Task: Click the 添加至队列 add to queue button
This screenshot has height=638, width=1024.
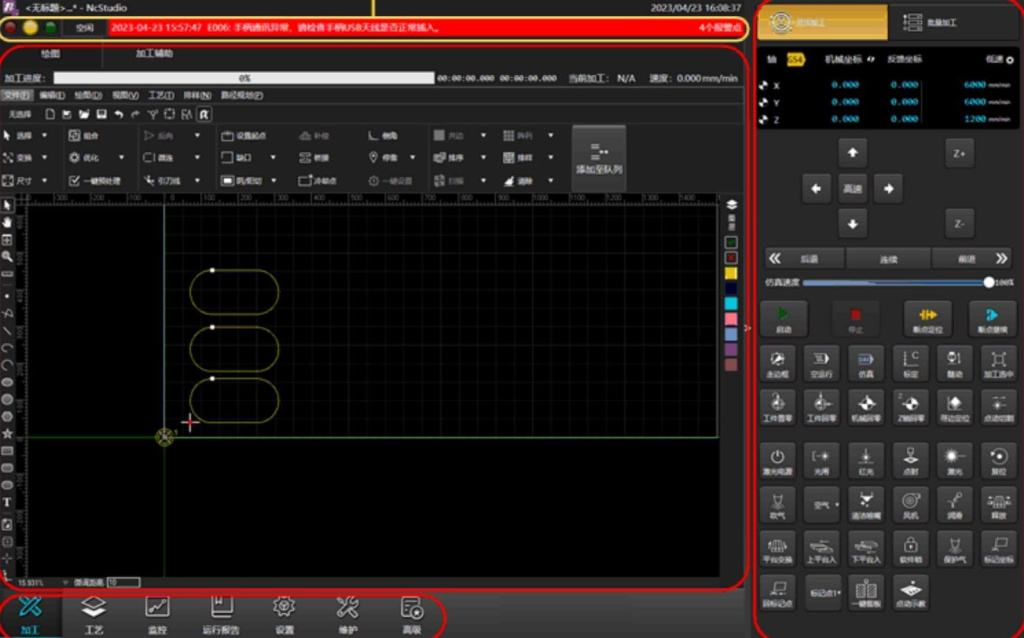Action: pyautogui.click(x=599, y=158)
